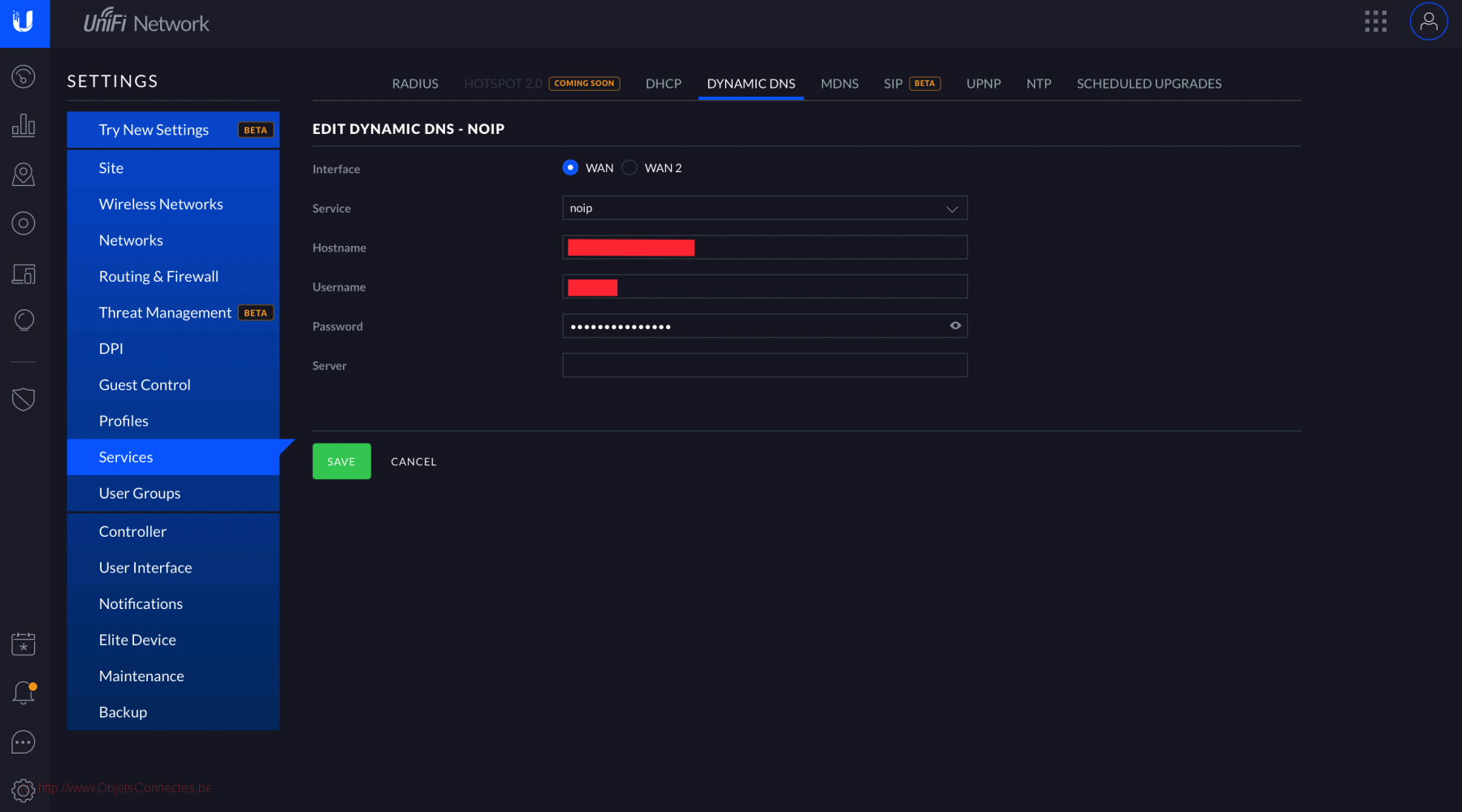Open Wireless Networks settings

[x=173, y=204]
